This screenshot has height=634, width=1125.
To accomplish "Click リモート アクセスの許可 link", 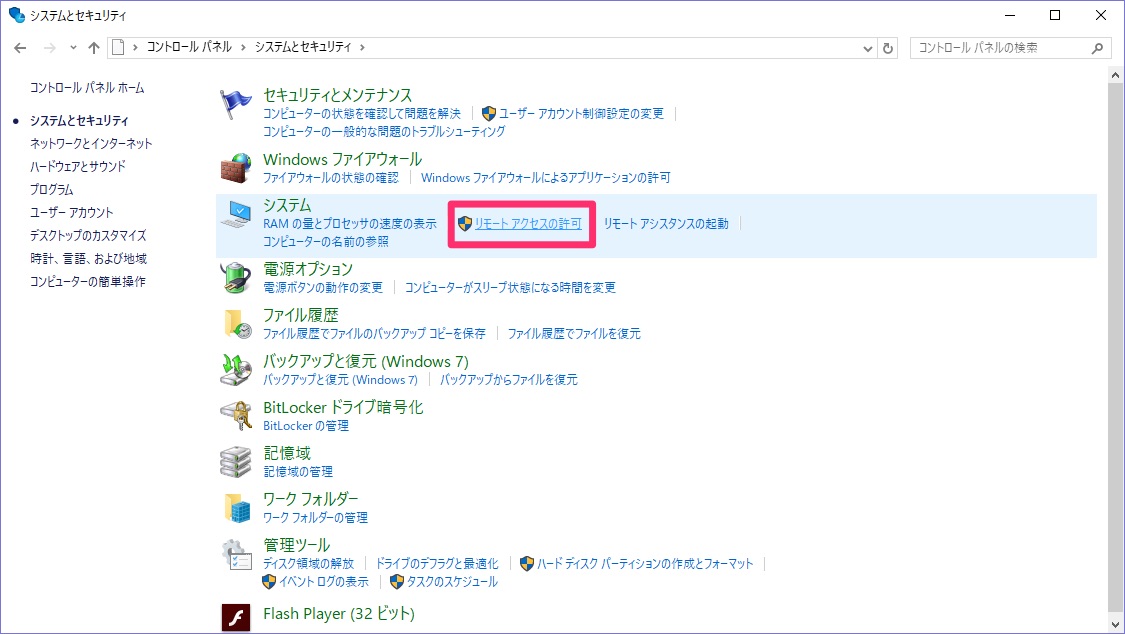I will pos(528,224).
